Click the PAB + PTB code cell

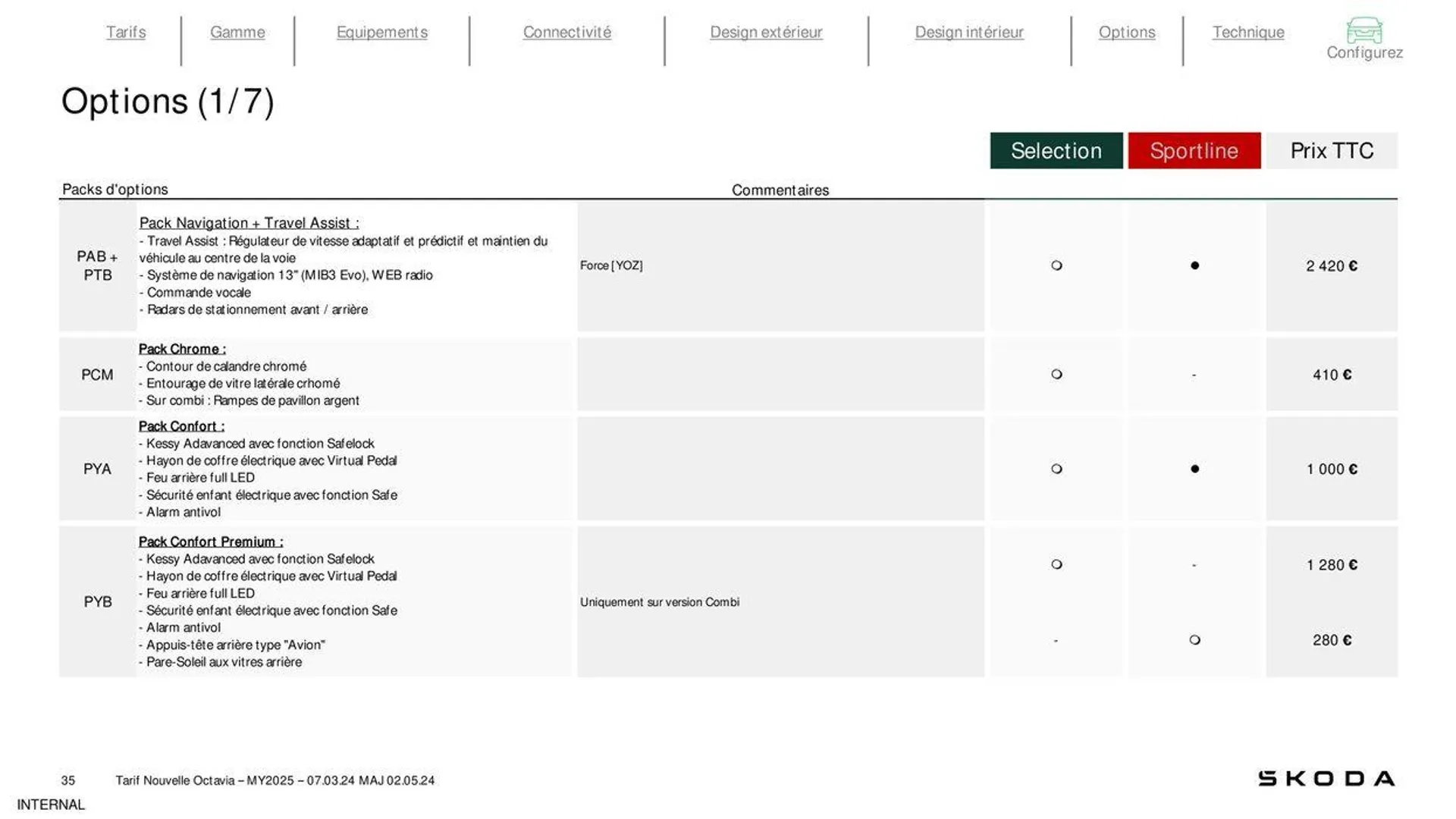coord(97,265)
